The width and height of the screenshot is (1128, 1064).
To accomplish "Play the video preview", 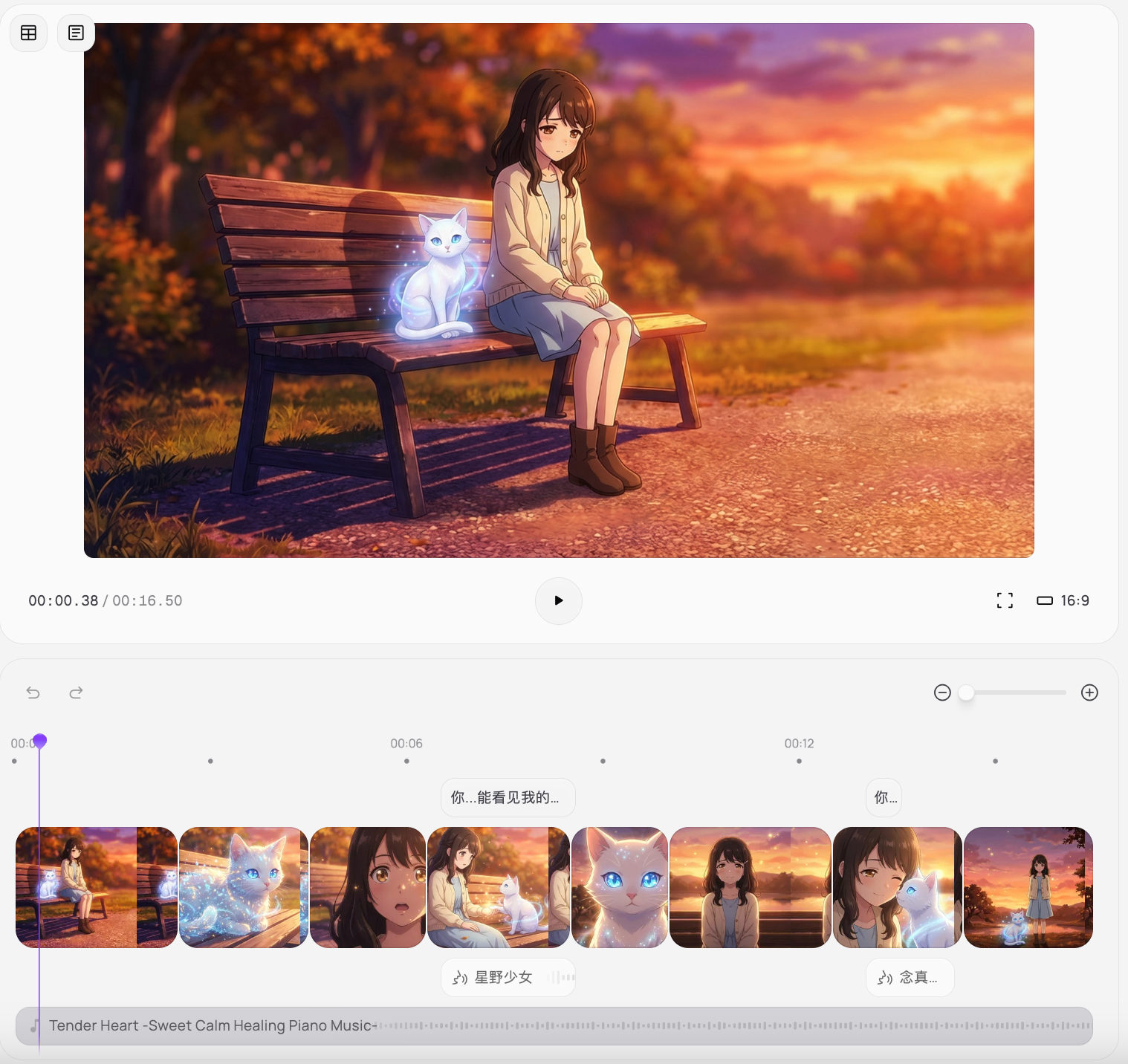I will pyautogui.click(x=559, y=601).
